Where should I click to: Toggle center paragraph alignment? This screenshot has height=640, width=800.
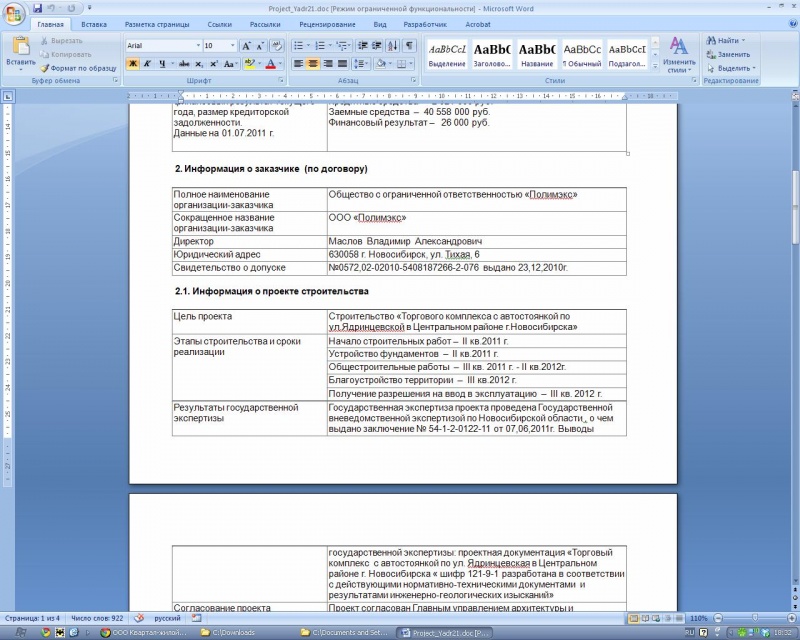tap(313, 64)
